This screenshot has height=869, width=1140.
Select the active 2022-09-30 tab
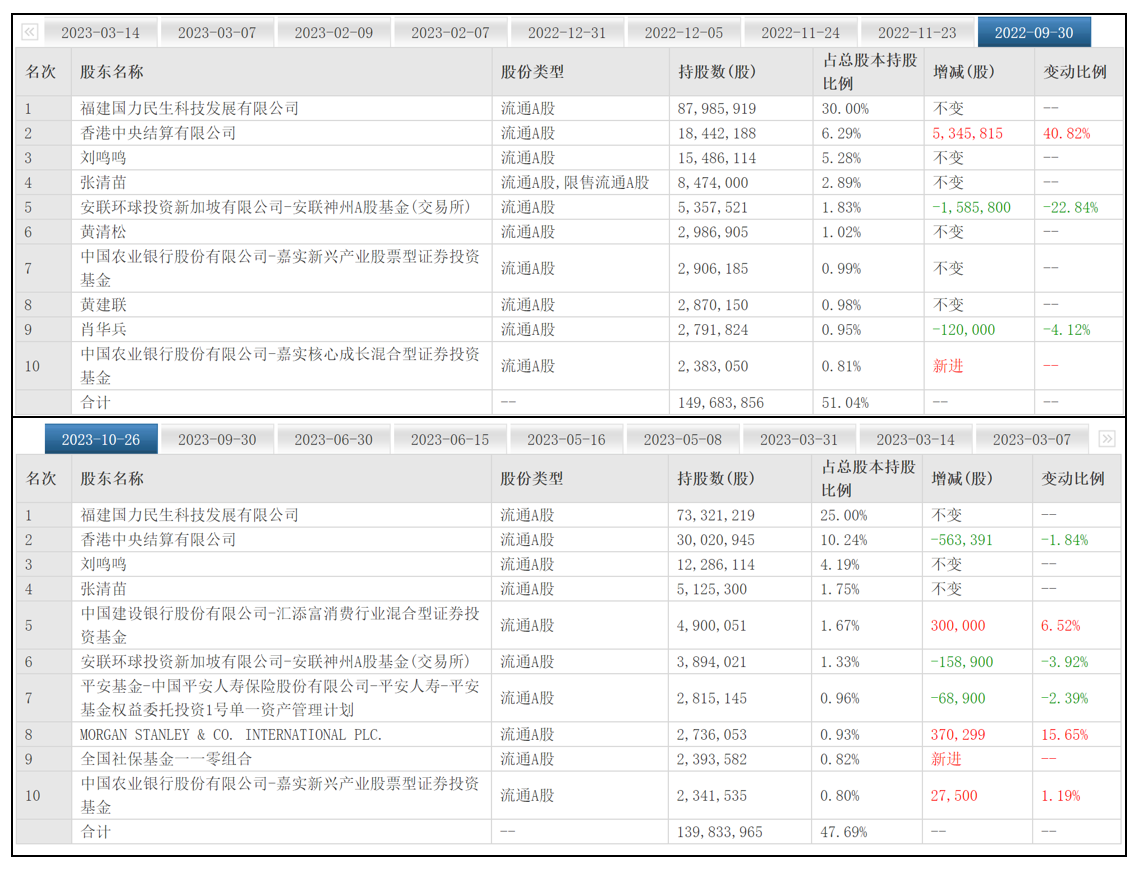pyautogui.click(x=1034, y=33)
